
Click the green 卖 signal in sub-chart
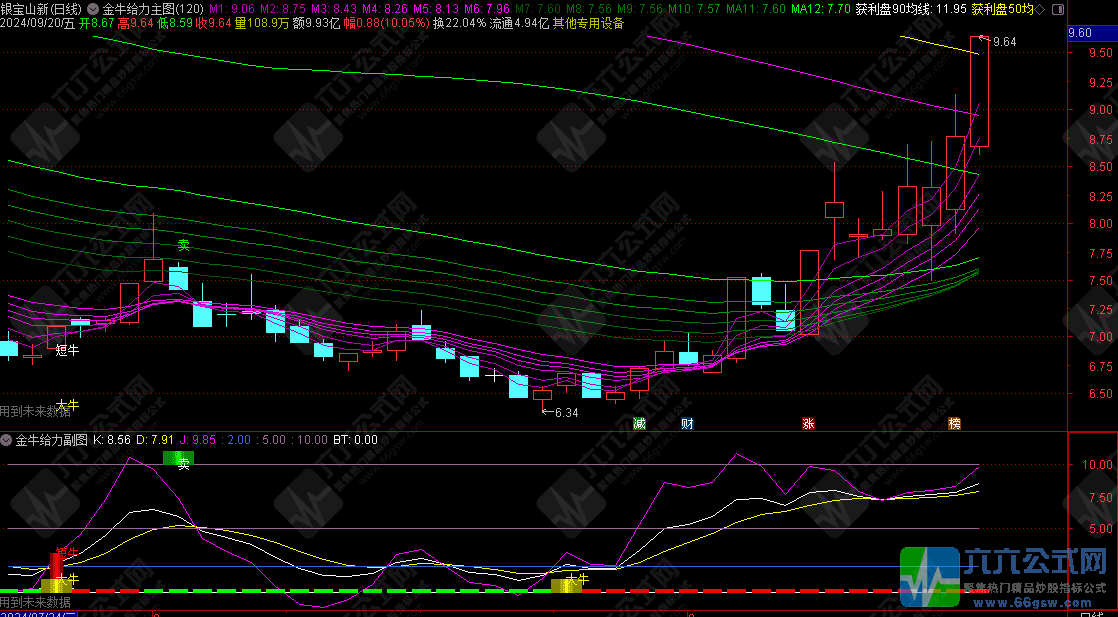(179, 461)
